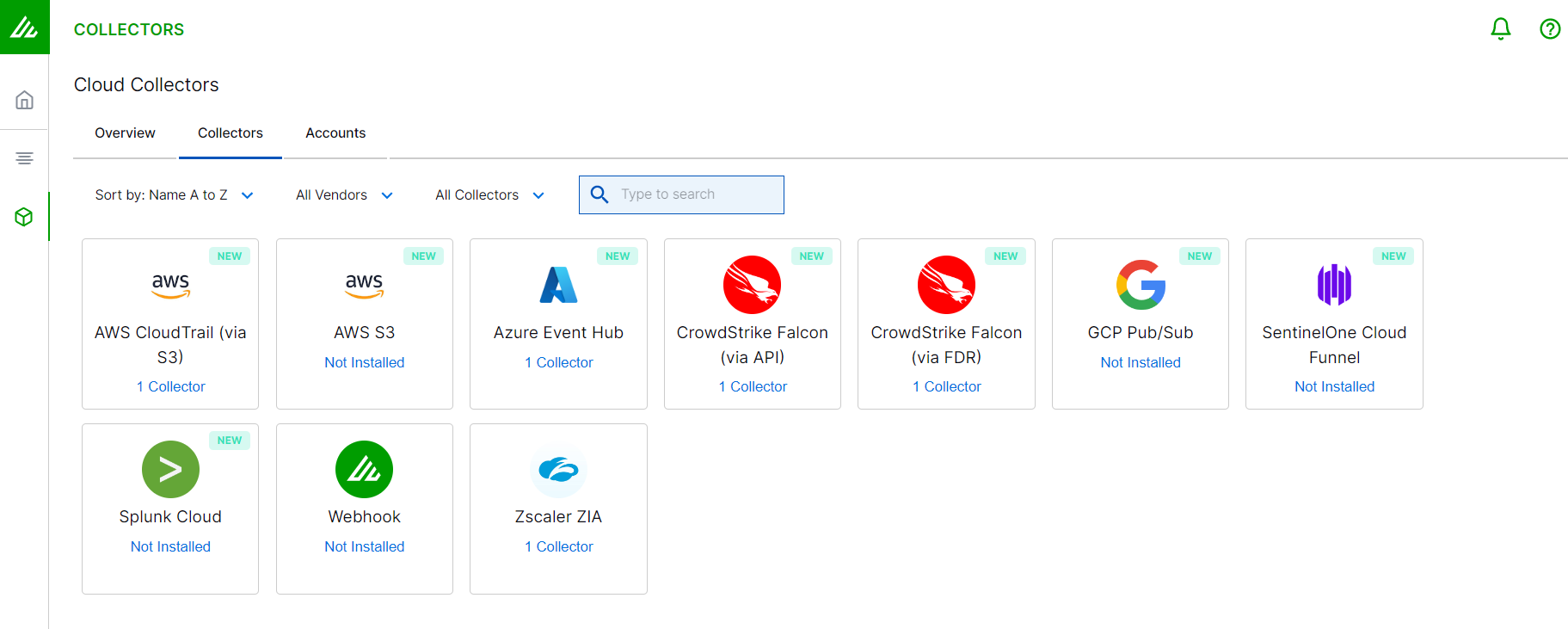This screenshot has height=629, width=1568.
Task: Switch to the Accounts tab
Action: click(x=335, y=133)
